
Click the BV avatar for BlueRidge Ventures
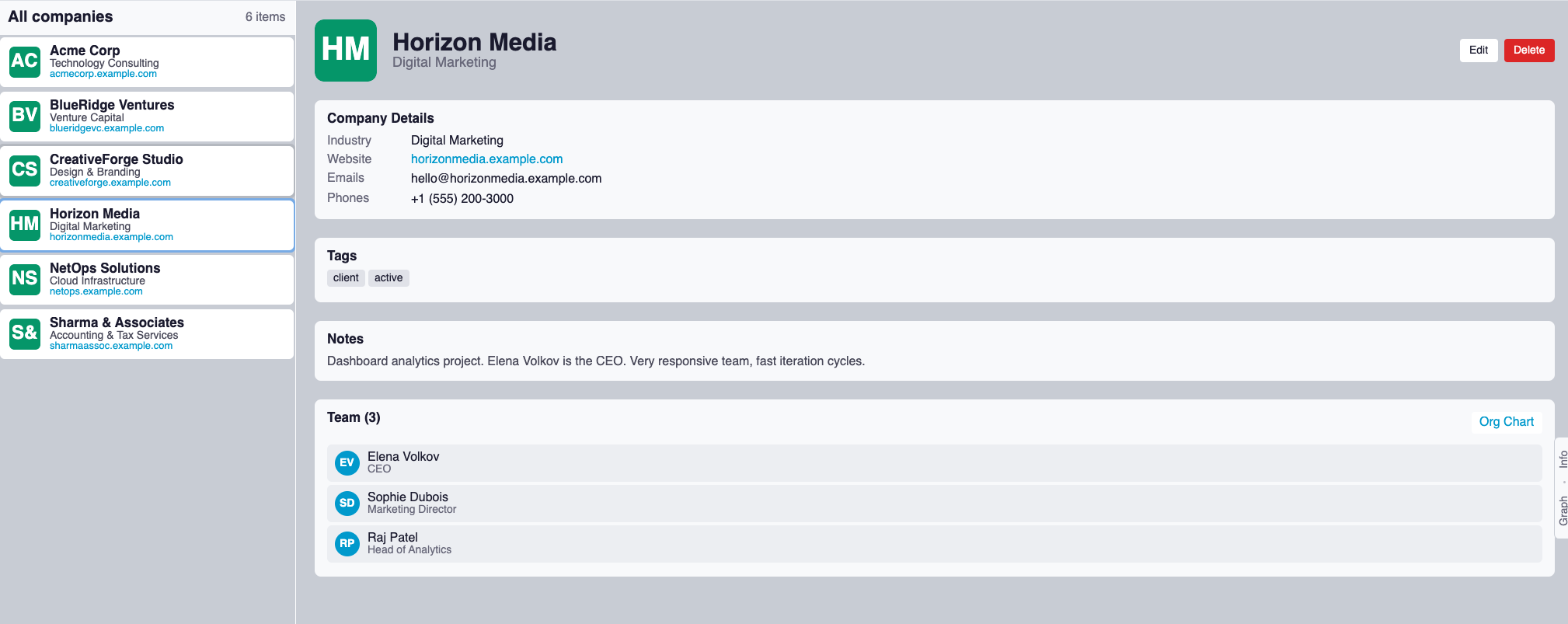pos(25,116)
